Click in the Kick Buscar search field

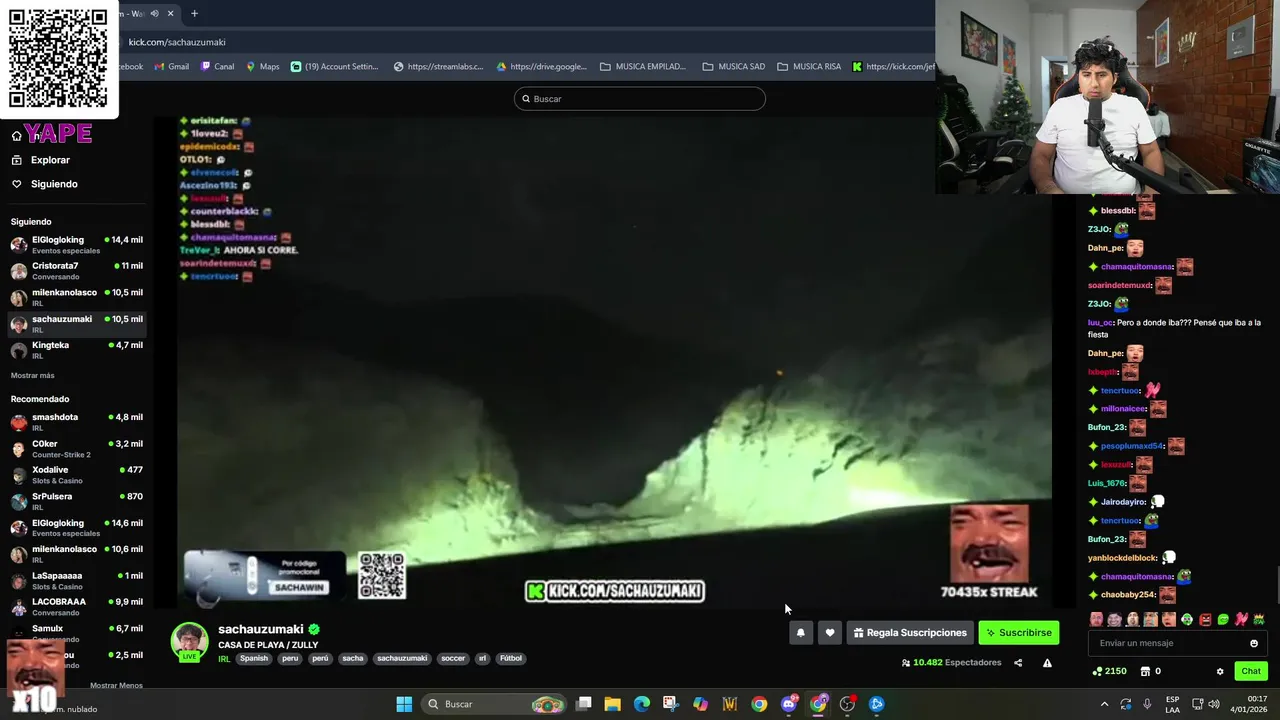pos(640,99)
